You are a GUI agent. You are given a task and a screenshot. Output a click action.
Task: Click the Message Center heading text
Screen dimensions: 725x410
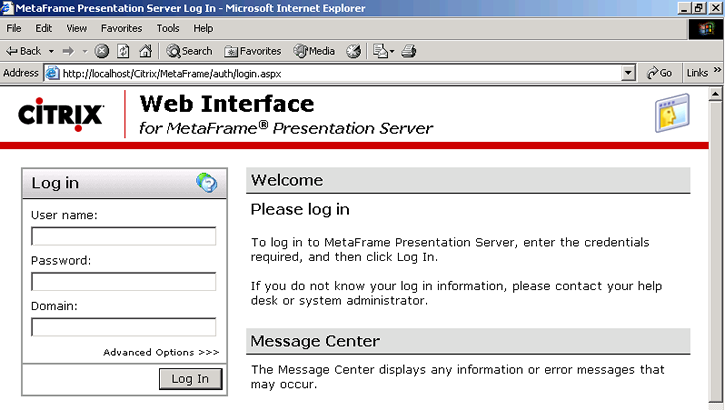tap(315, 341)
